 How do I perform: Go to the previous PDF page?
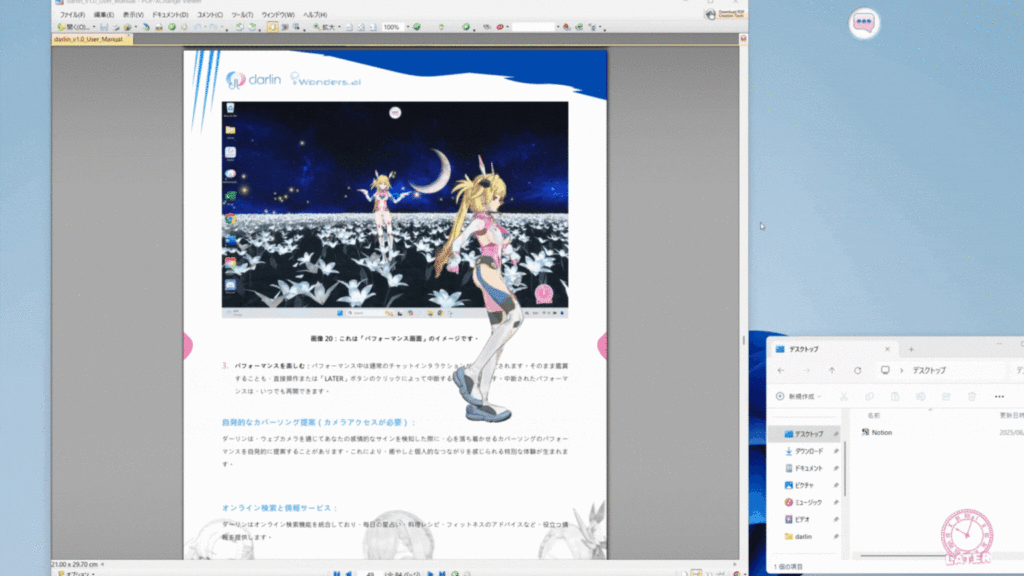[349, 573]
